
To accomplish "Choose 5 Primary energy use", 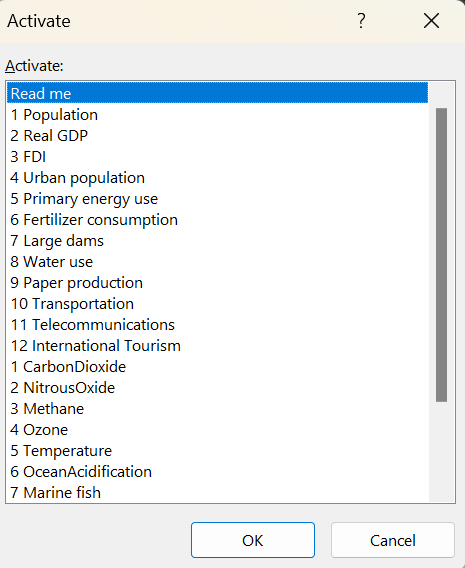I will [217, 199].
